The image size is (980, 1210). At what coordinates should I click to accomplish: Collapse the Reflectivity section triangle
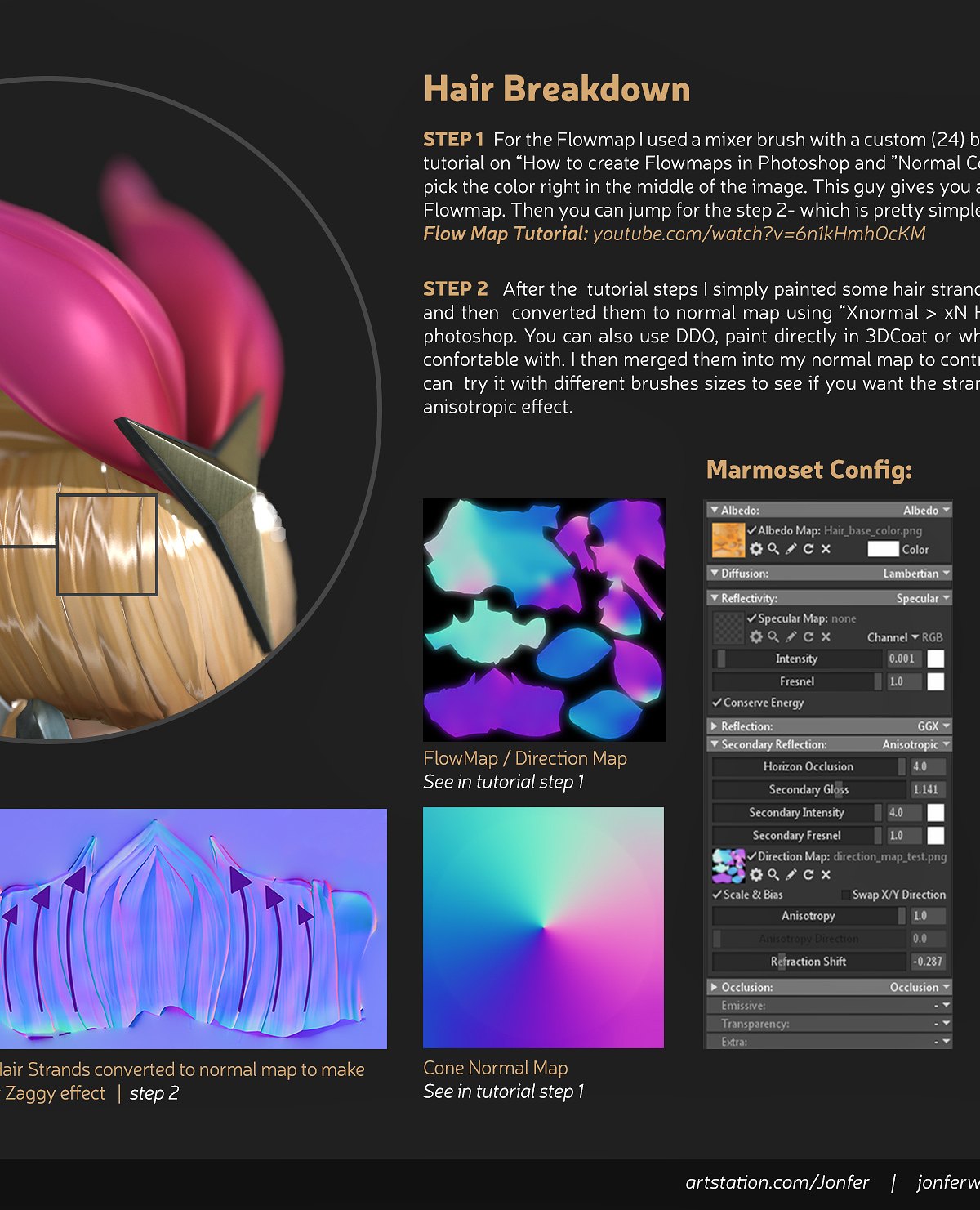[x=715, y=598]
